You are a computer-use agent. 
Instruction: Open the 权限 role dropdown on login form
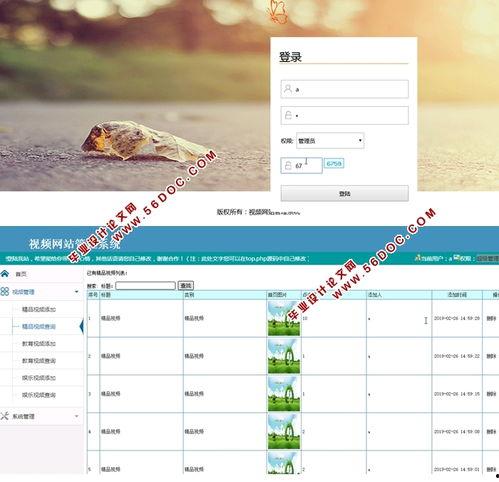pyautogui.click(x=330, y=141)
